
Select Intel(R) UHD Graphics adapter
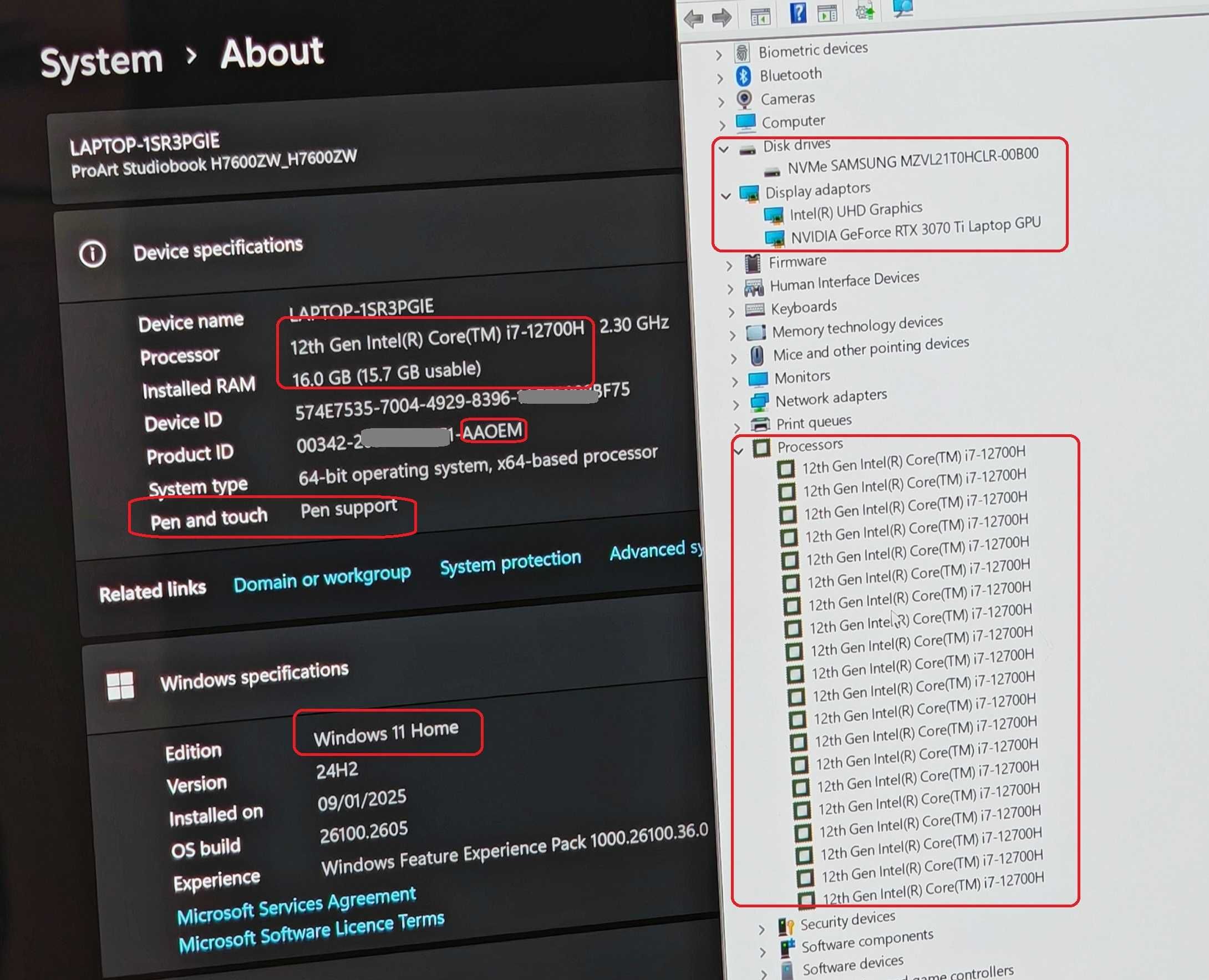pos(856,211)
